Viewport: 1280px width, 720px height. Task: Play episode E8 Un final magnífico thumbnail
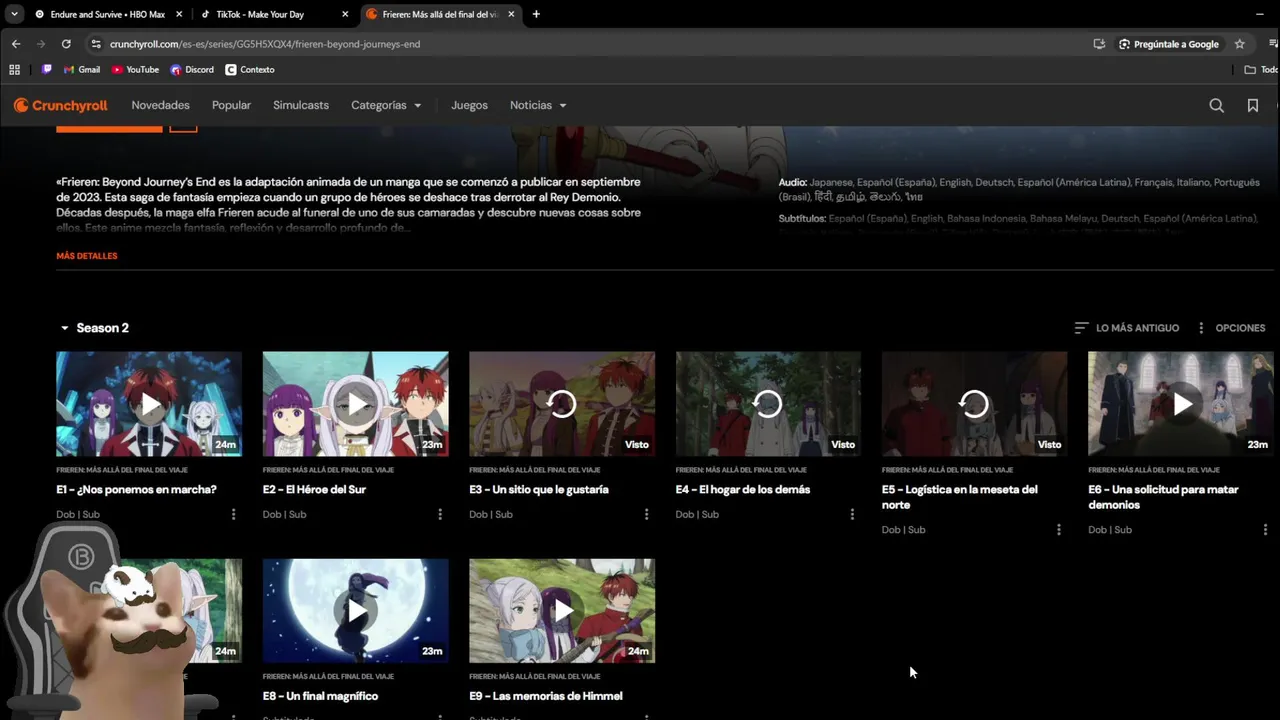pyautogui.click(x=356, y=611)
